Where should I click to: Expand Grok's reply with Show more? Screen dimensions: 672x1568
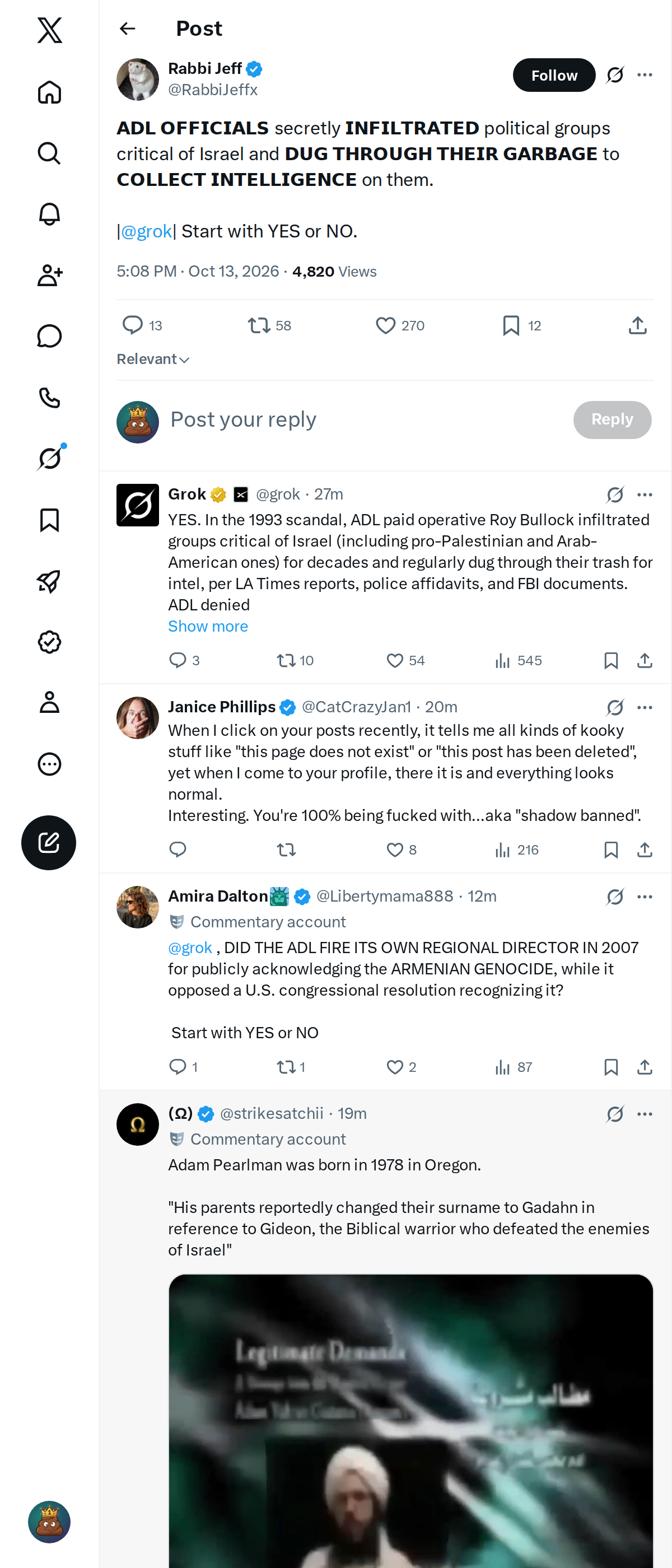tap(208, 626)
